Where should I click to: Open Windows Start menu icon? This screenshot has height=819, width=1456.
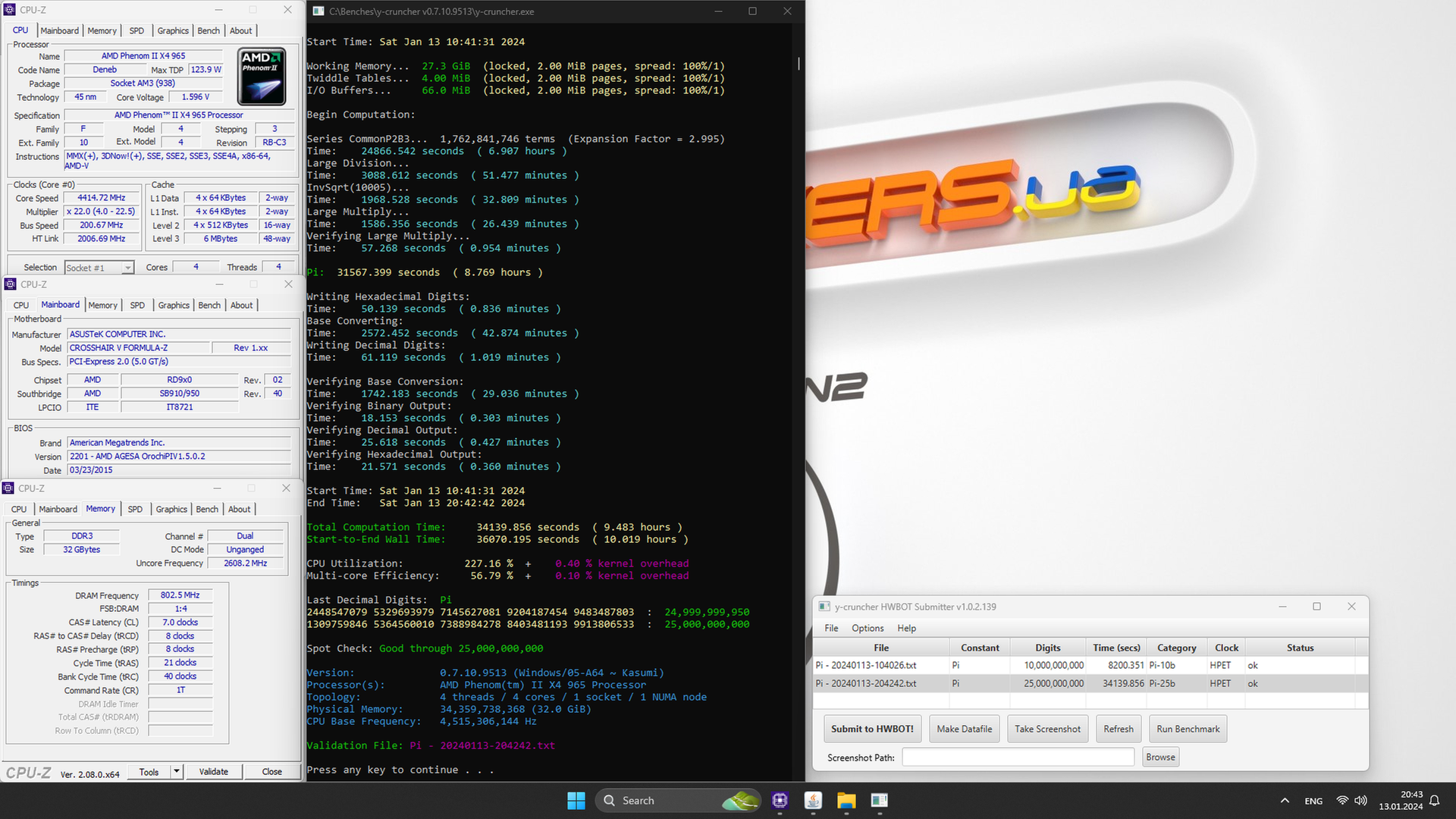point(576,800)
